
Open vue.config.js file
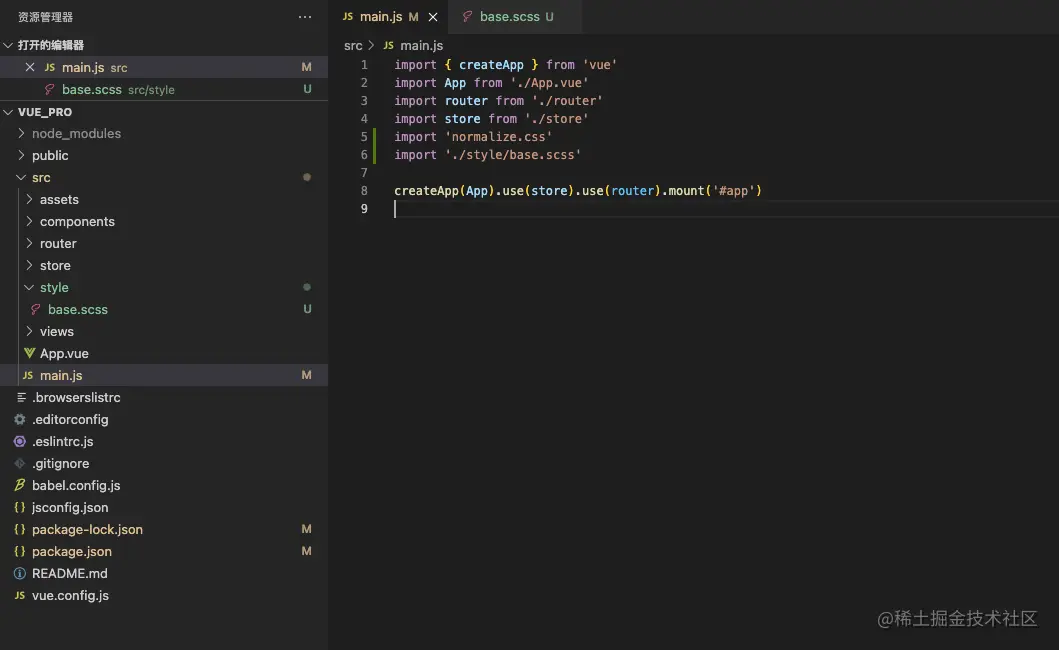[x=164, y=595]
